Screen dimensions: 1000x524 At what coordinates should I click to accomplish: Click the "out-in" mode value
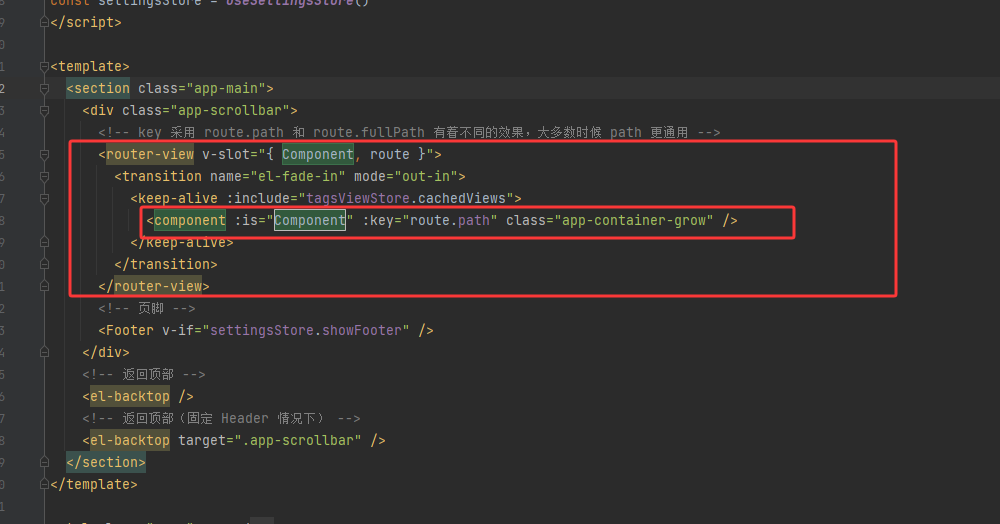coord(425,177)
